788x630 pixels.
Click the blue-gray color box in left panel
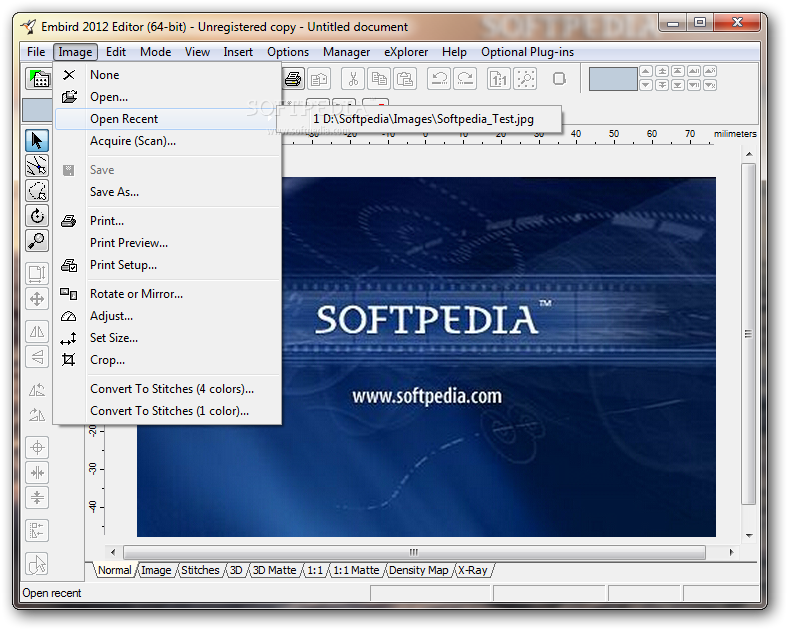click(x=37, y=110)
